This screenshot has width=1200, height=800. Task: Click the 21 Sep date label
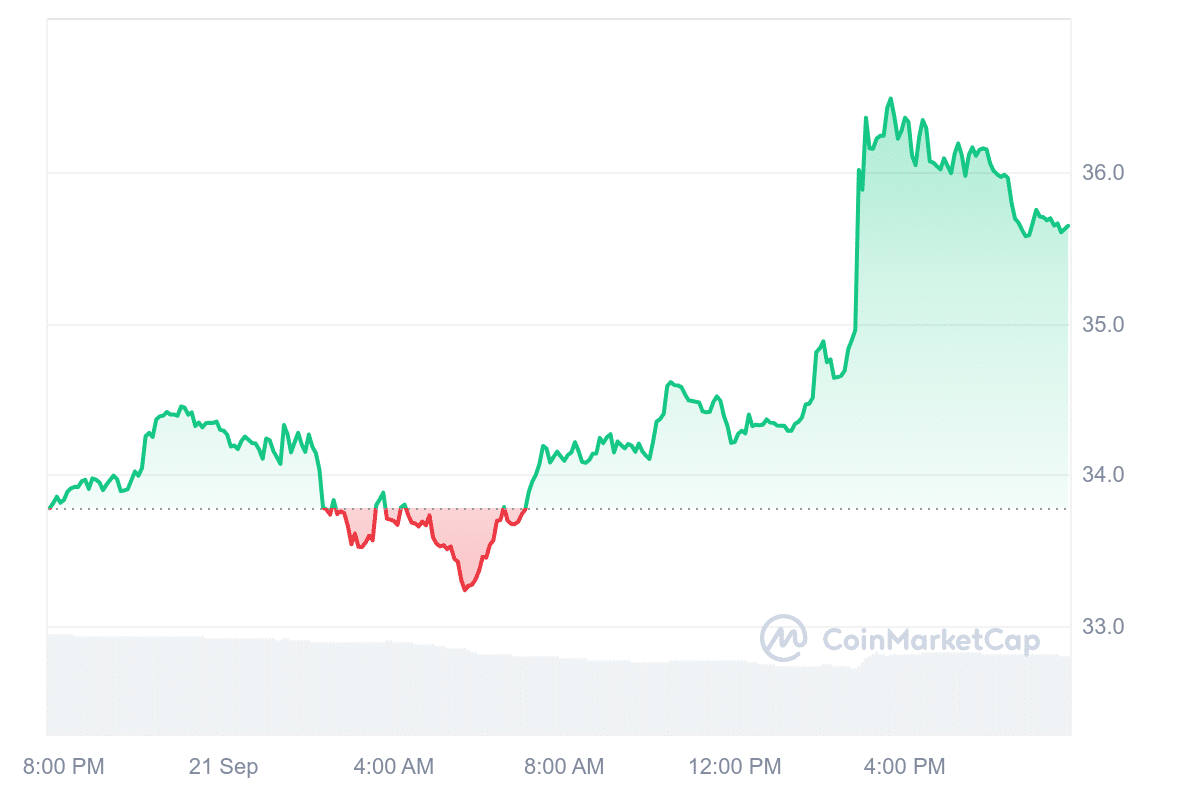coord(223,767)
